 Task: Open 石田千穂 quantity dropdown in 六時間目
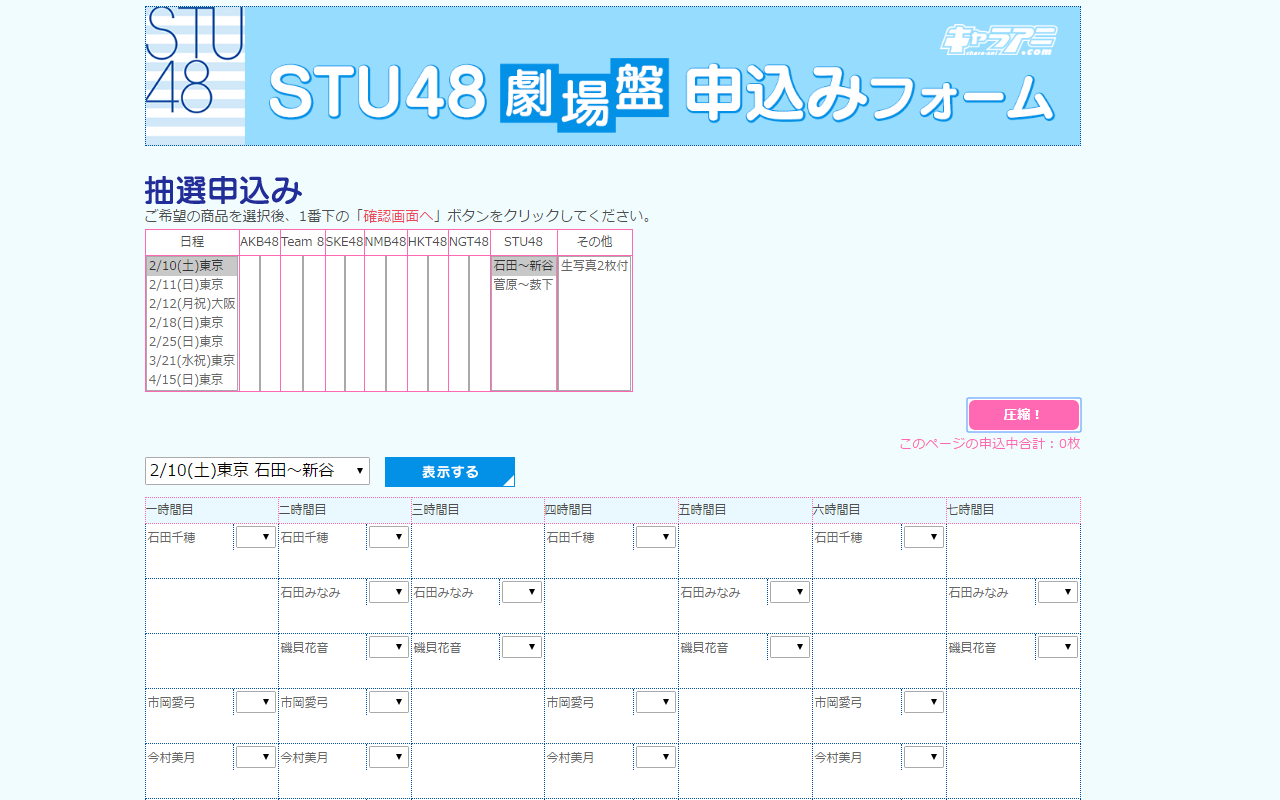click(x=924, y=537)
